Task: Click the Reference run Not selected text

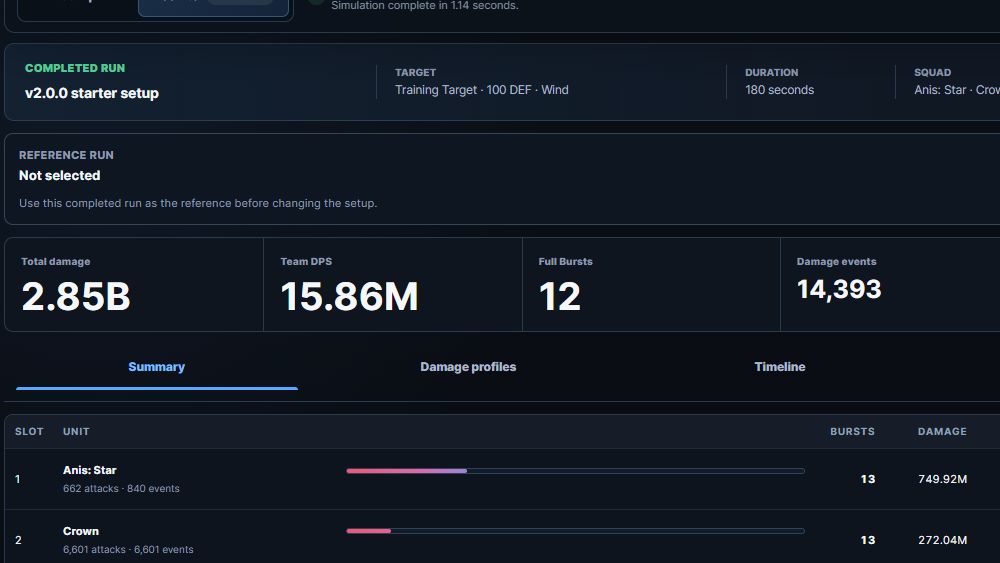Action: tap(59, 175)
